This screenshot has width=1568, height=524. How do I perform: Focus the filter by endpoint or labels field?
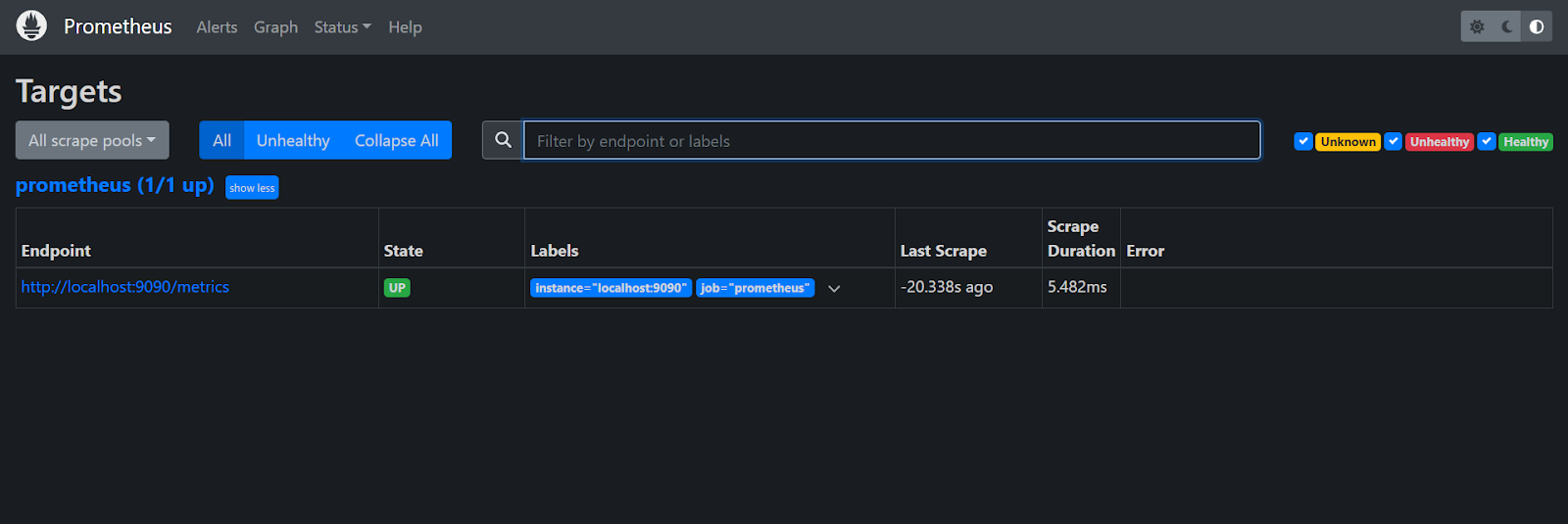pyautogui.click(x=892, y=140)
